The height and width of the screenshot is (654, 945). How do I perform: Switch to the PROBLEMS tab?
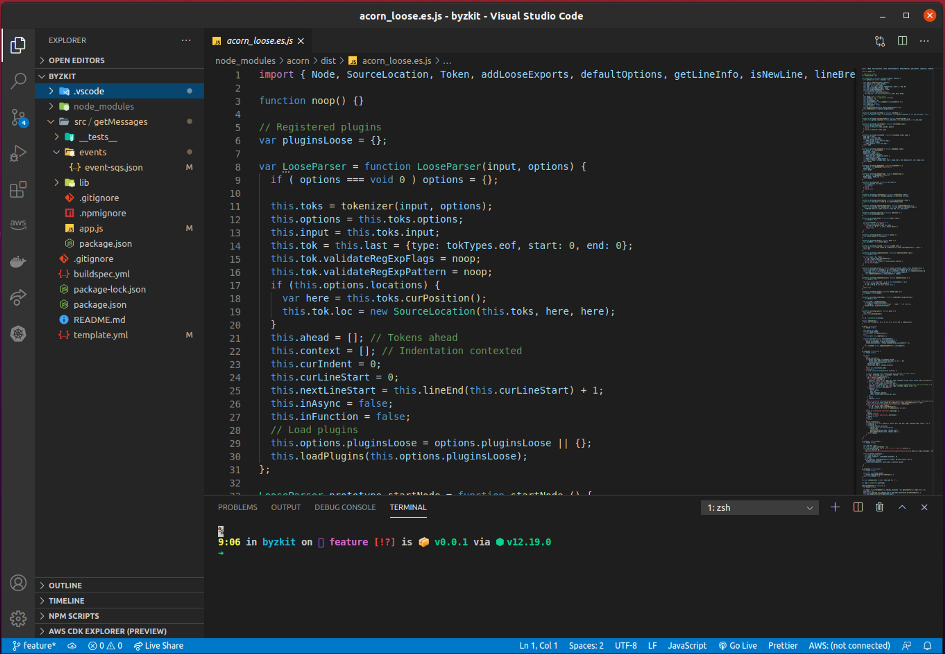[x=237, y=508]
